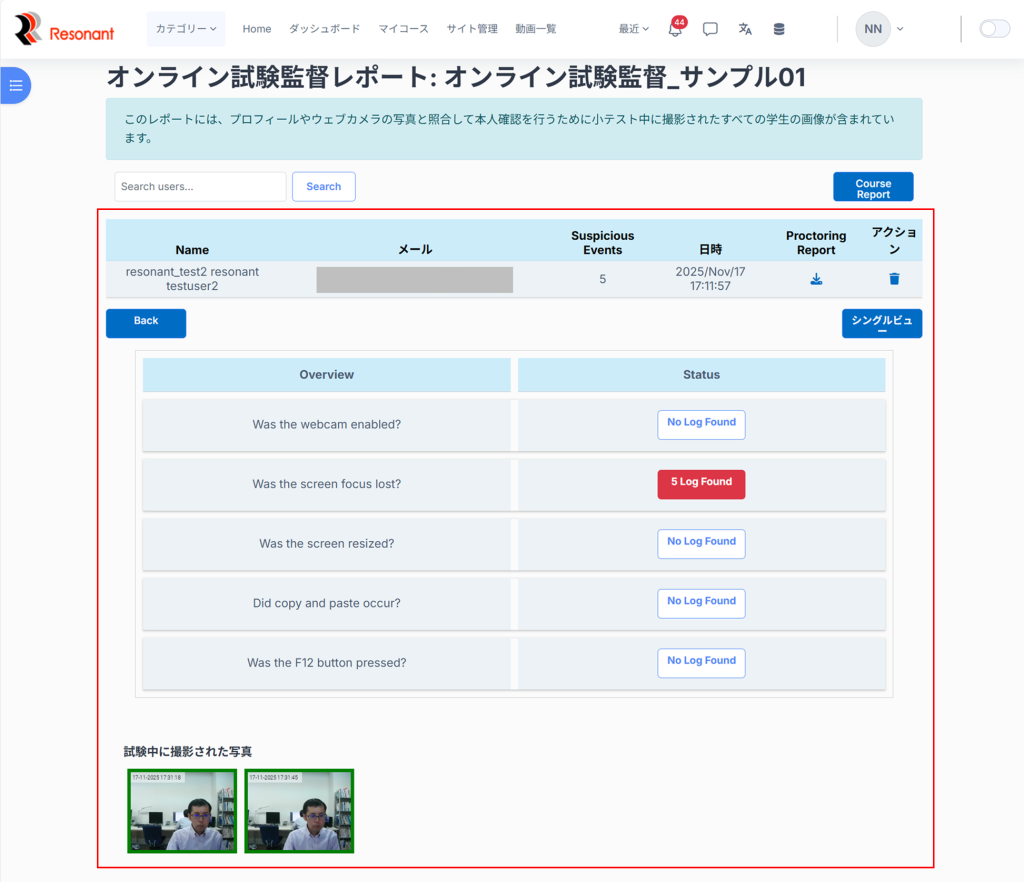
Task: Click the notification bell icon
Action: click(675, 30)
